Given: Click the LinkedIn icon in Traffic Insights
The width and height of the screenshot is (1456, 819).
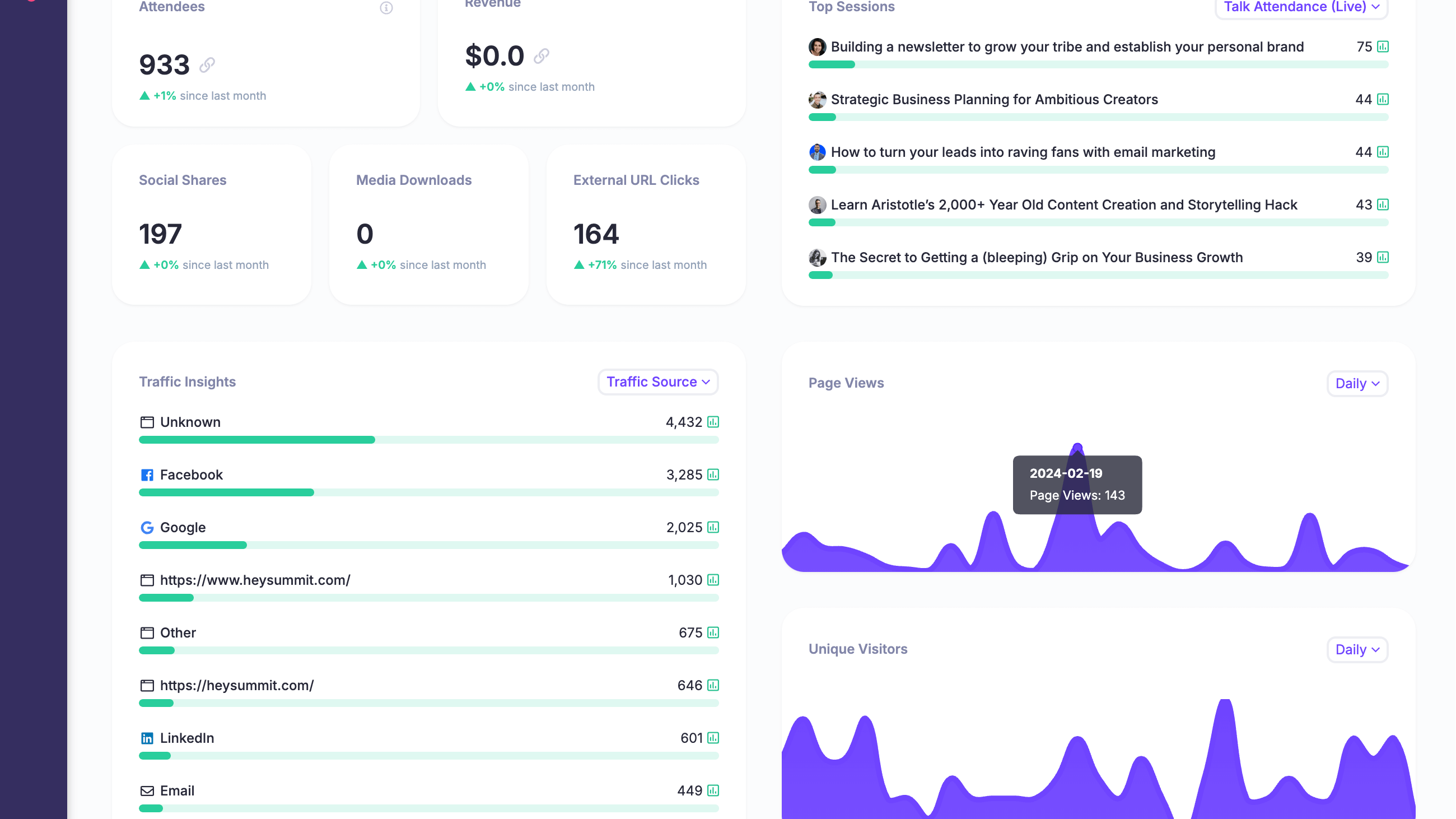Looking at the screenshot, I should coord(147,738).
